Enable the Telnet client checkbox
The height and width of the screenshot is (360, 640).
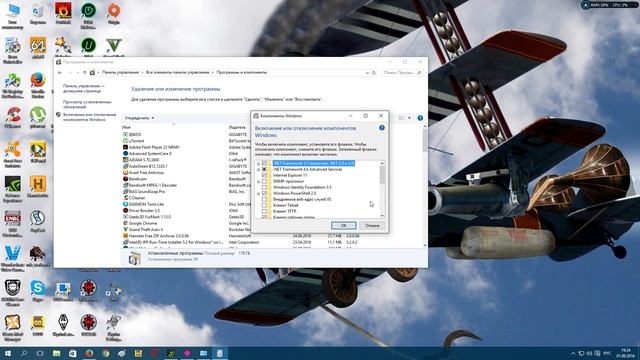point(264,205)
